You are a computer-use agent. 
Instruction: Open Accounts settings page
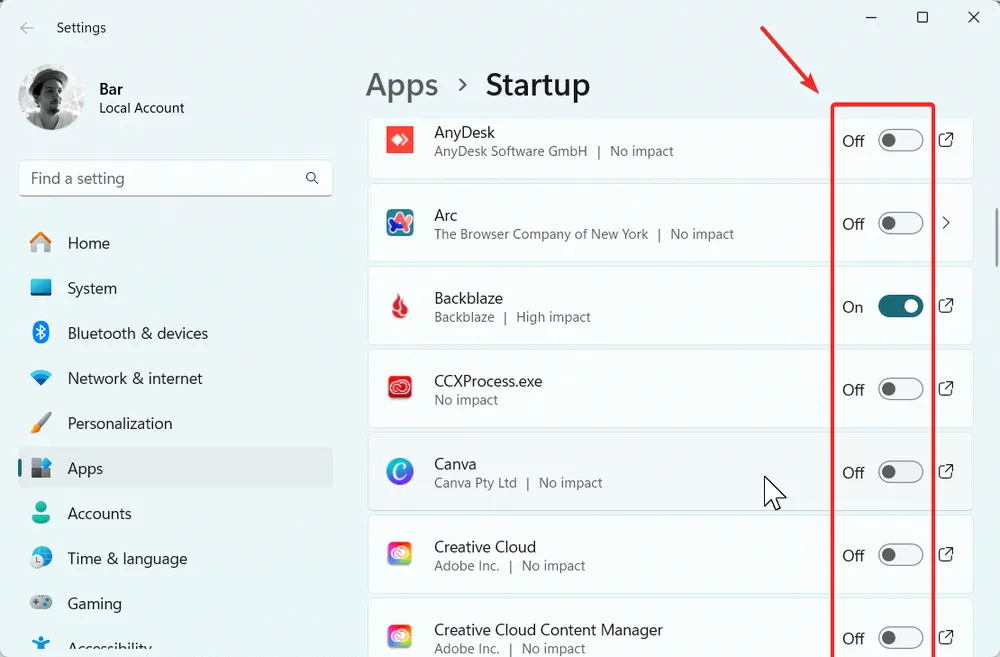[175, 513]
